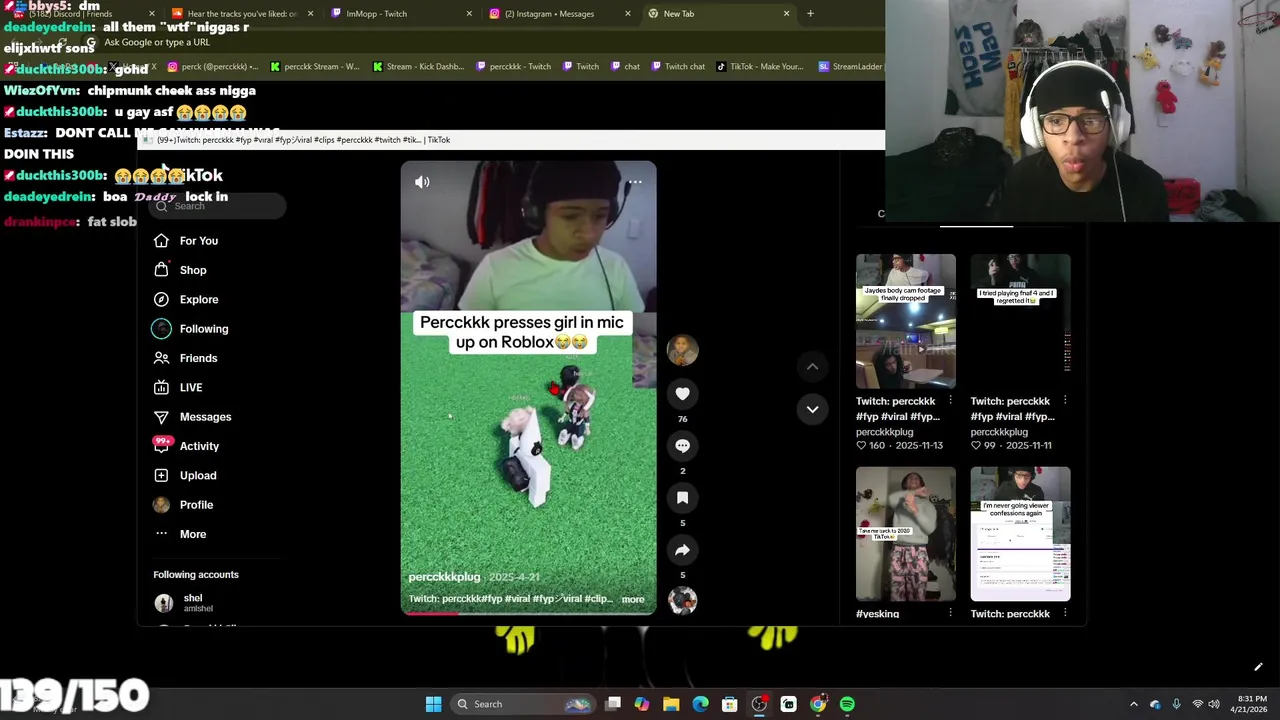Open the Friends page
The width and height of the screenshot is (1280, 720).
coord(186,358)
